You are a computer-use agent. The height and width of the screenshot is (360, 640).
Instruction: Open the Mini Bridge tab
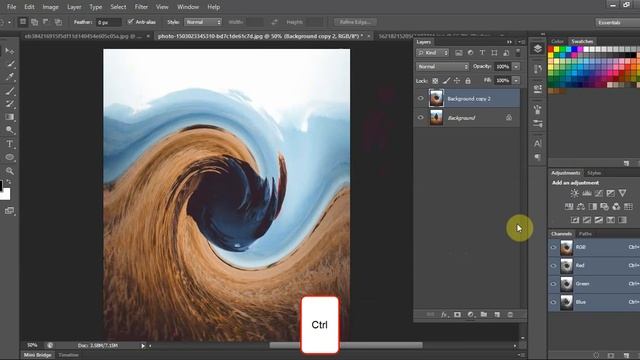point(38,355)
